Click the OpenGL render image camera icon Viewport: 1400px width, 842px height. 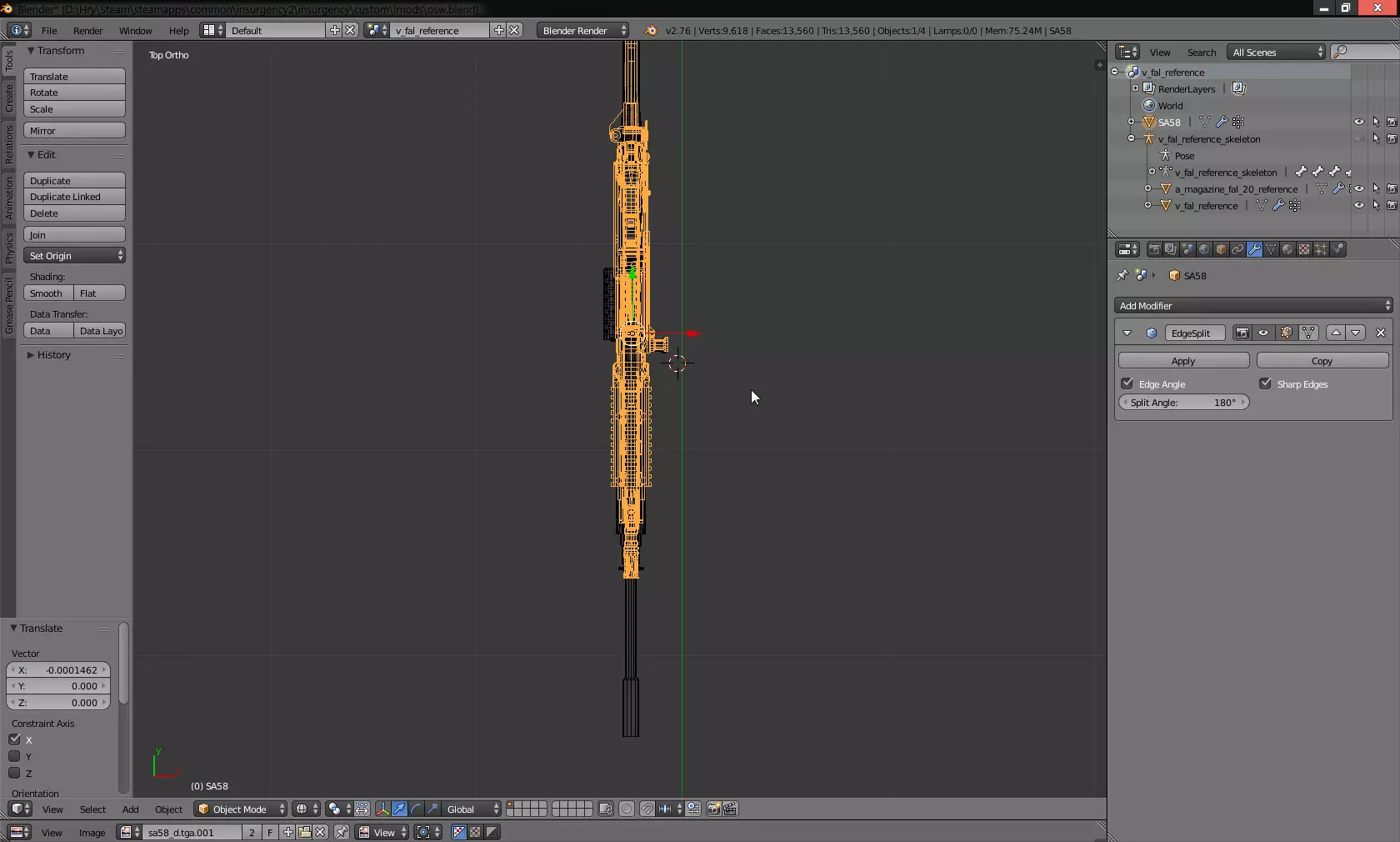coord(713,809)
